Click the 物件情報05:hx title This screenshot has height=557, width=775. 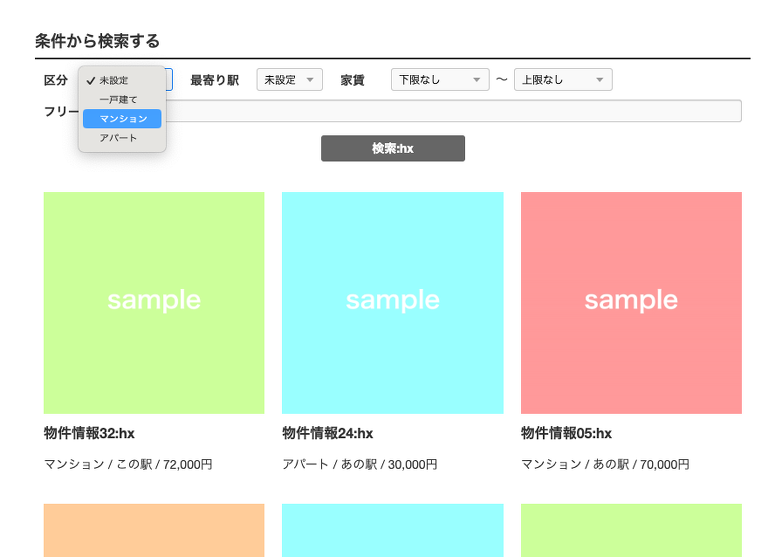point(566,434)
